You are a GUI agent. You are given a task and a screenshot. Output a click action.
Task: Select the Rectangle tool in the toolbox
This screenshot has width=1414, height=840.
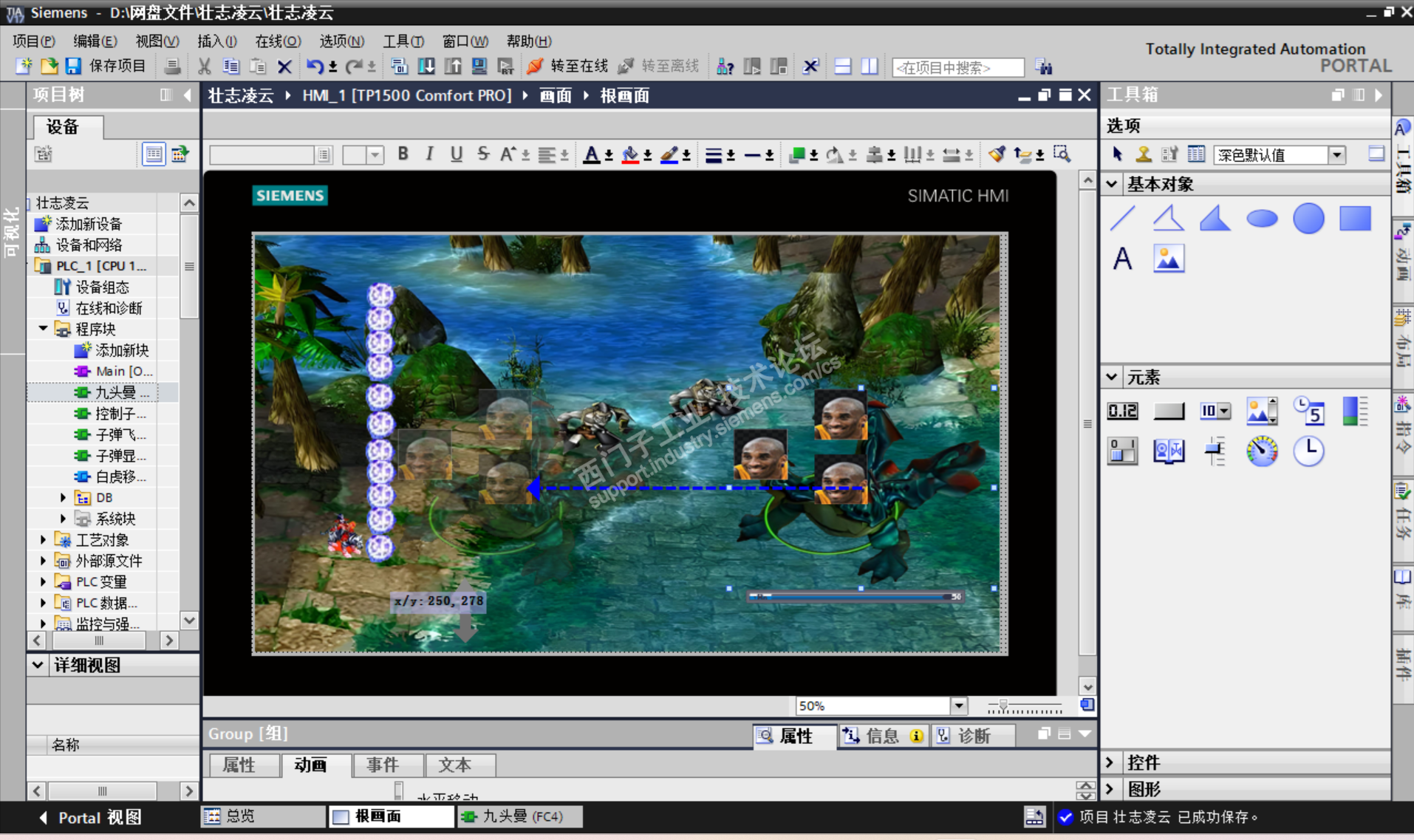click(x=1355, y=219)
